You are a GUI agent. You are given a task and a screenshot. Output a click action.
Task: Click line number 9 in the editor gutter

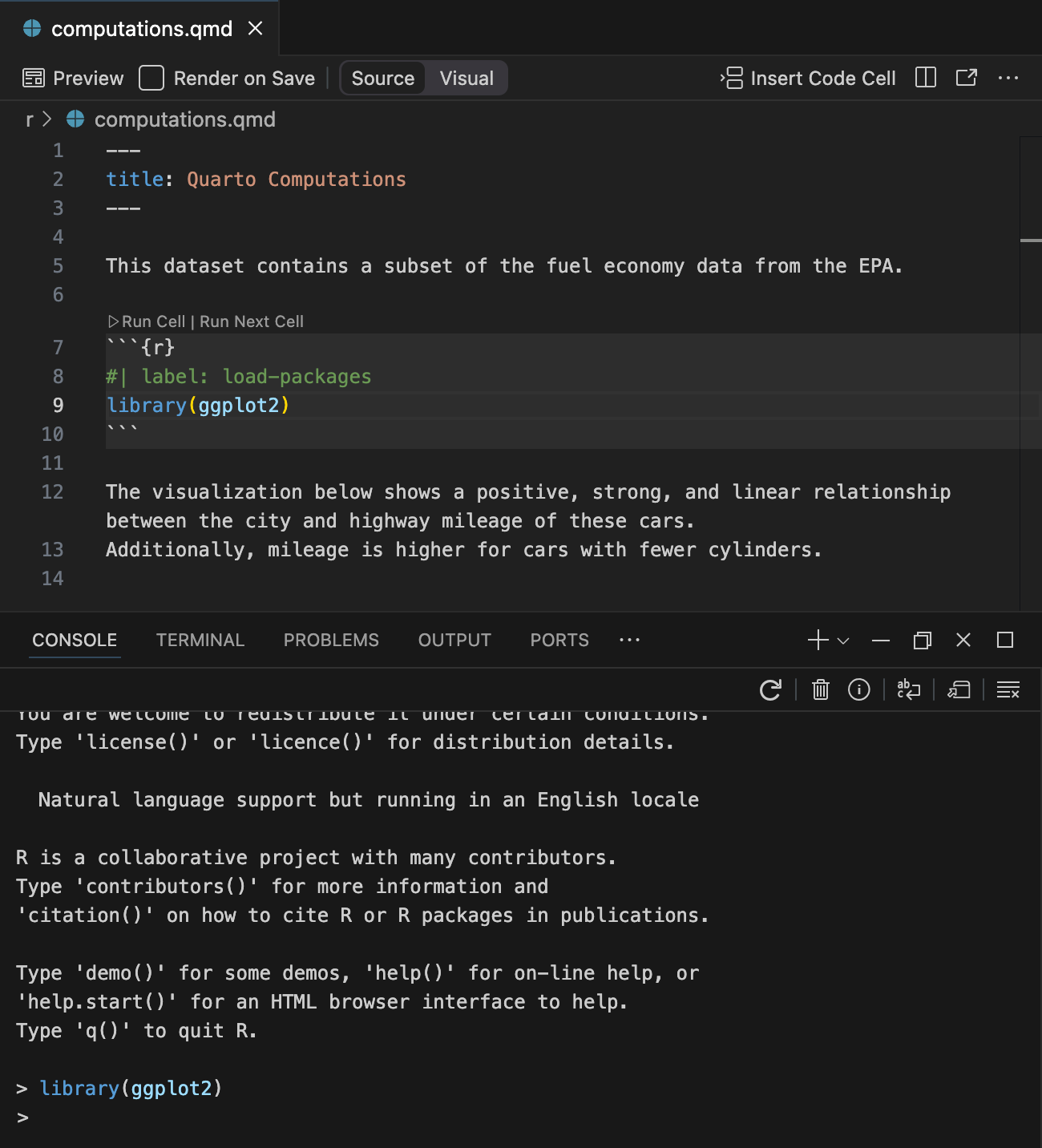57,406
